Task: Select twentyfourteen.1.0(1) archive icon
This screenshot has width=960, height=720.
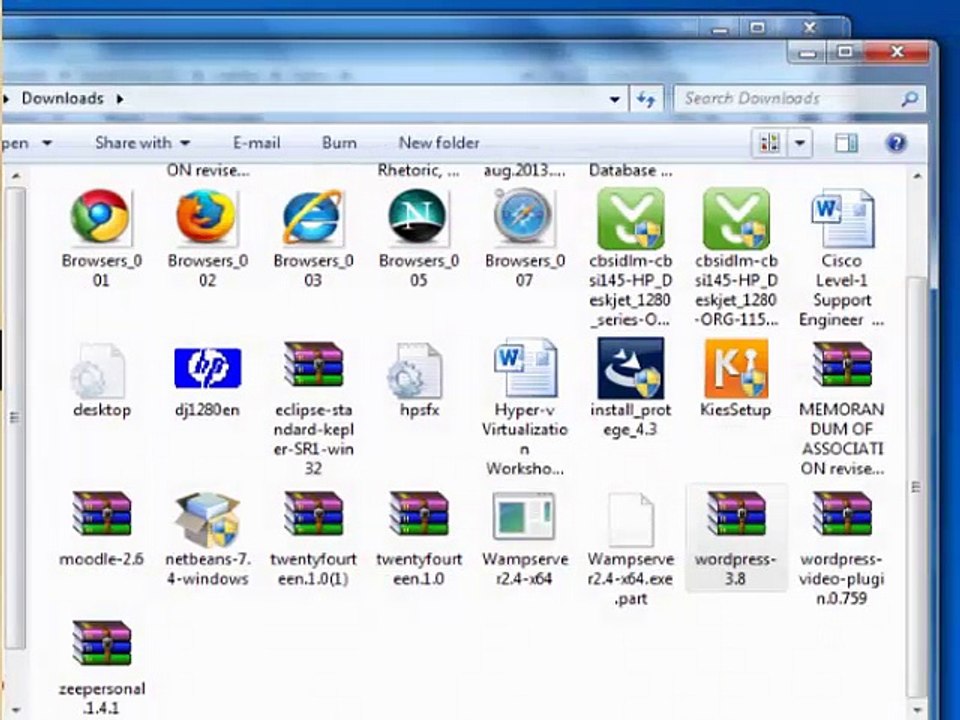Action: 313,514
